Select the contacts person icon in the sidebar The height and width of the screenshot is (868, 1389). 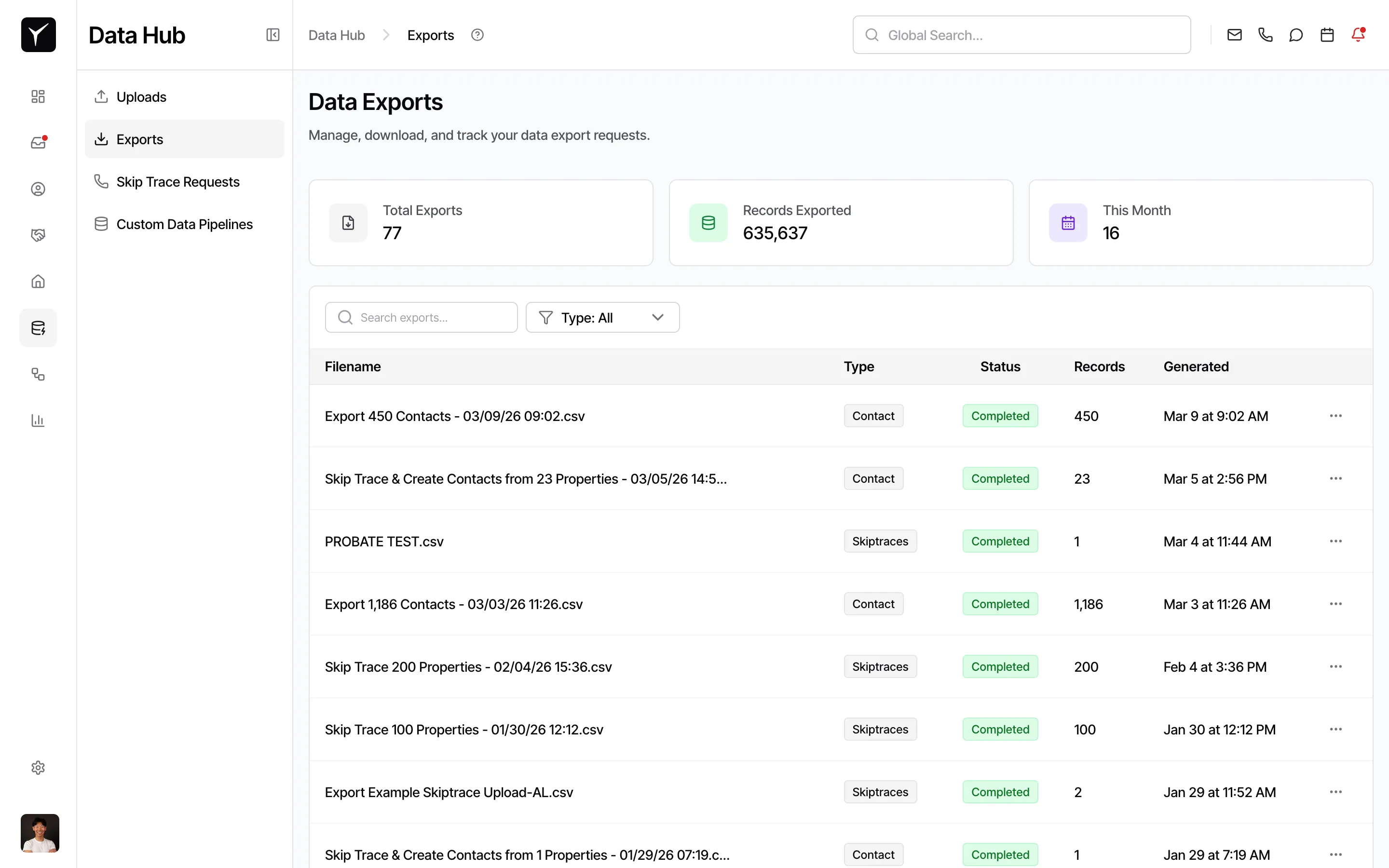click(38, 188)
